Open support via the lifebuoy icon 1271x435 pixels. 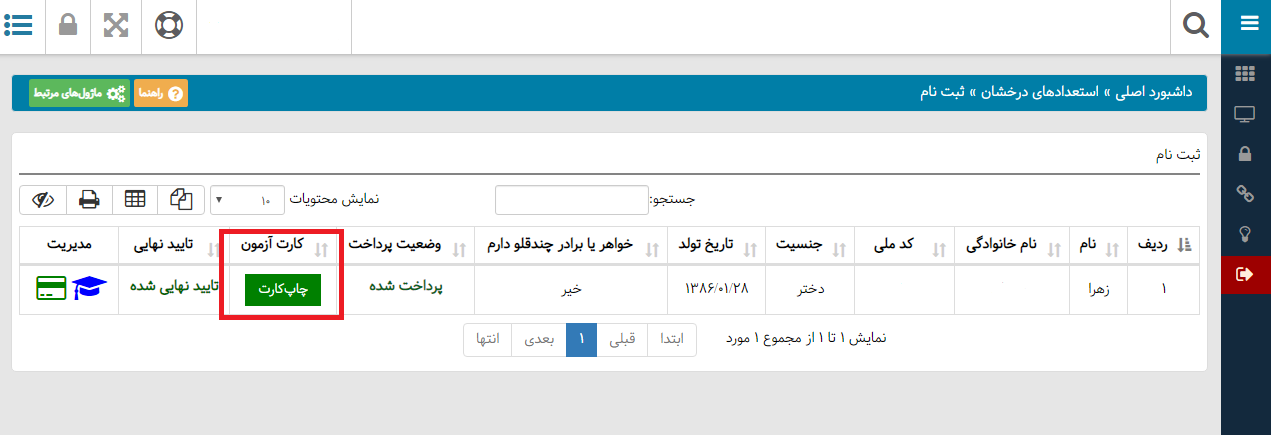[169, 25]
